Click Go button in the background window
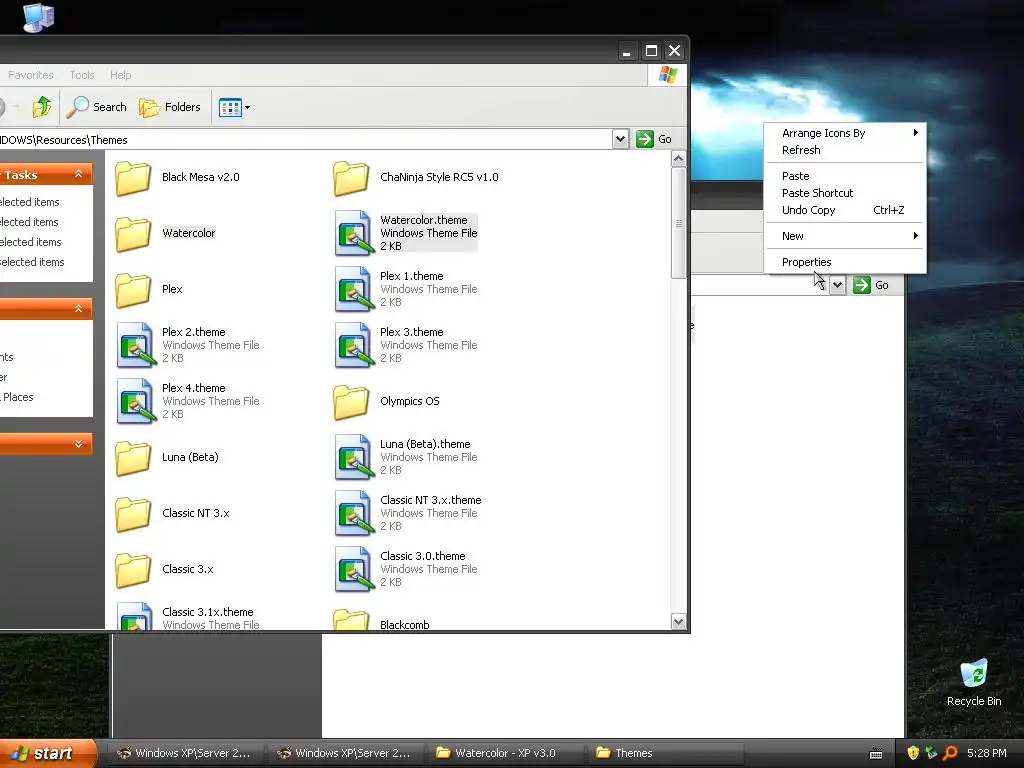Screen dimensions: 1024x768 click(x=871, y=285)
